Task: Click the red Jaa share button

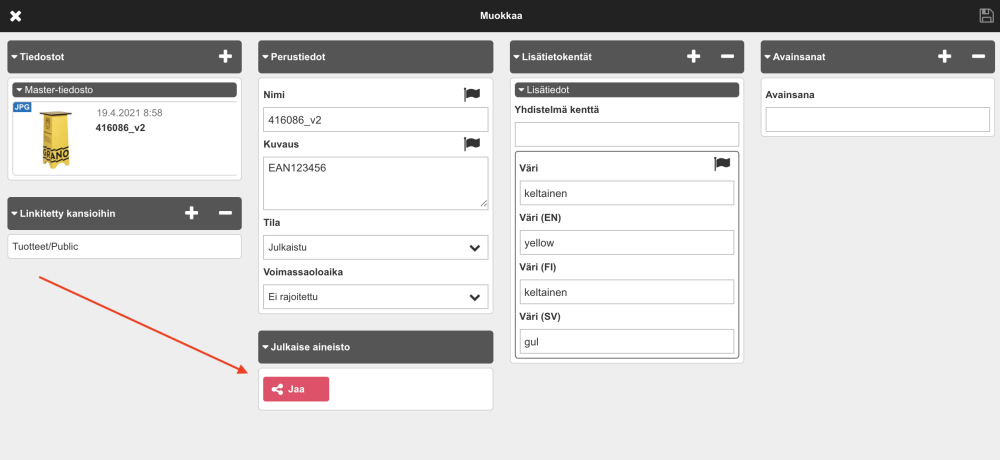Action: [x=296, y=389]
